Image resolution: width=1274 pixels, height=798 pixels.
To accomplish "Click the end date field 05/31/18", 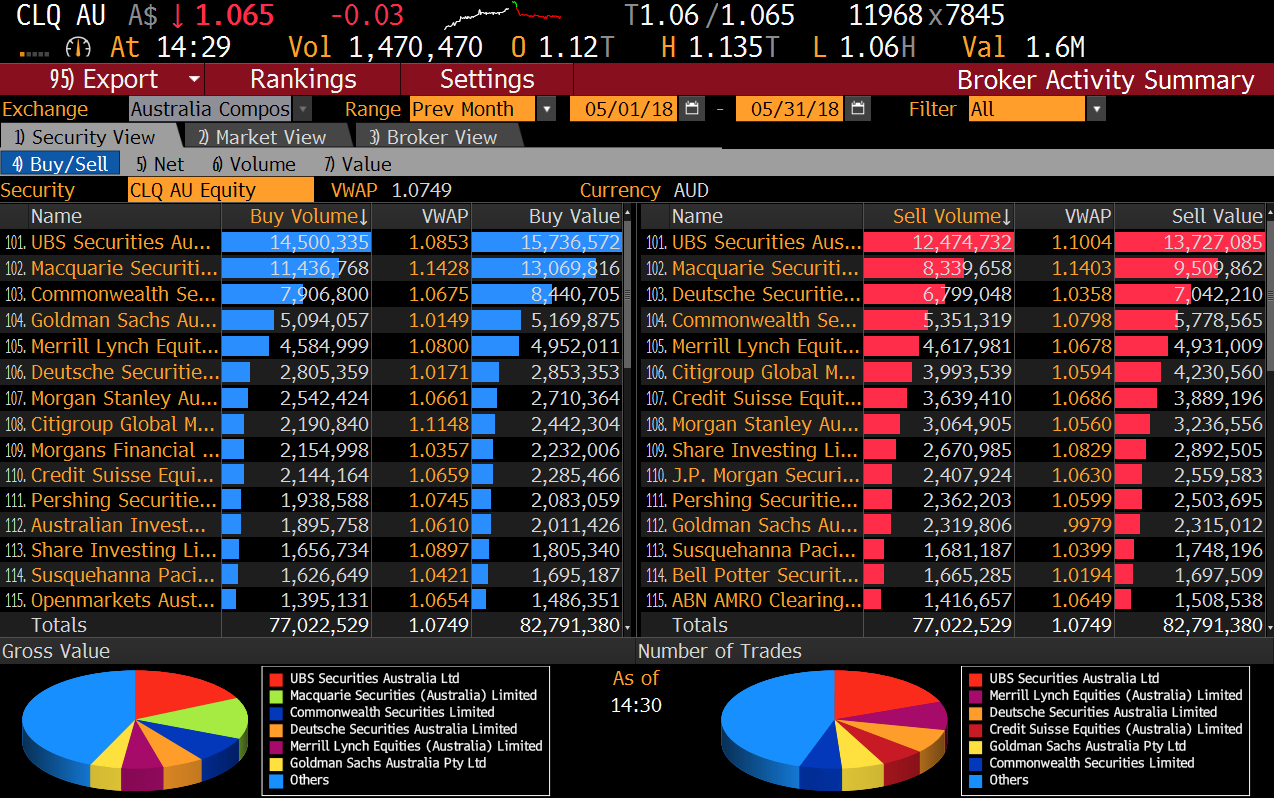I will tap(791, 109).
